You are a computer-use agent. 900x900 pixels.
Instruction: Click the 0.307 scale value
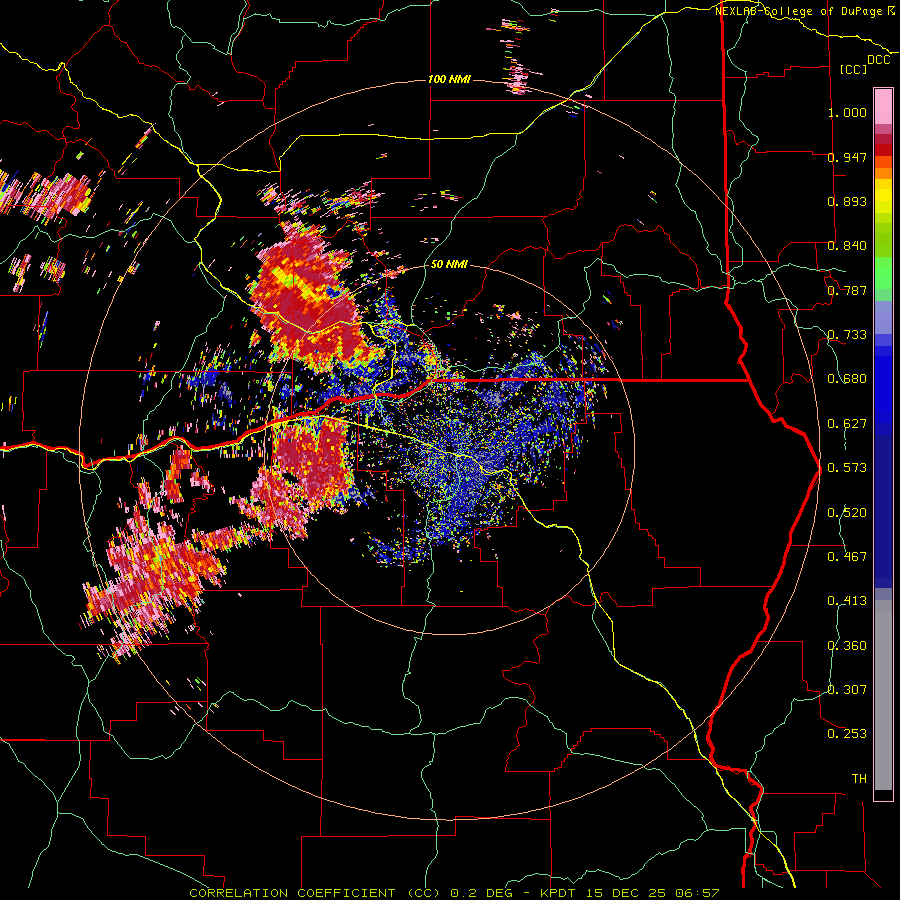[847, 689]
